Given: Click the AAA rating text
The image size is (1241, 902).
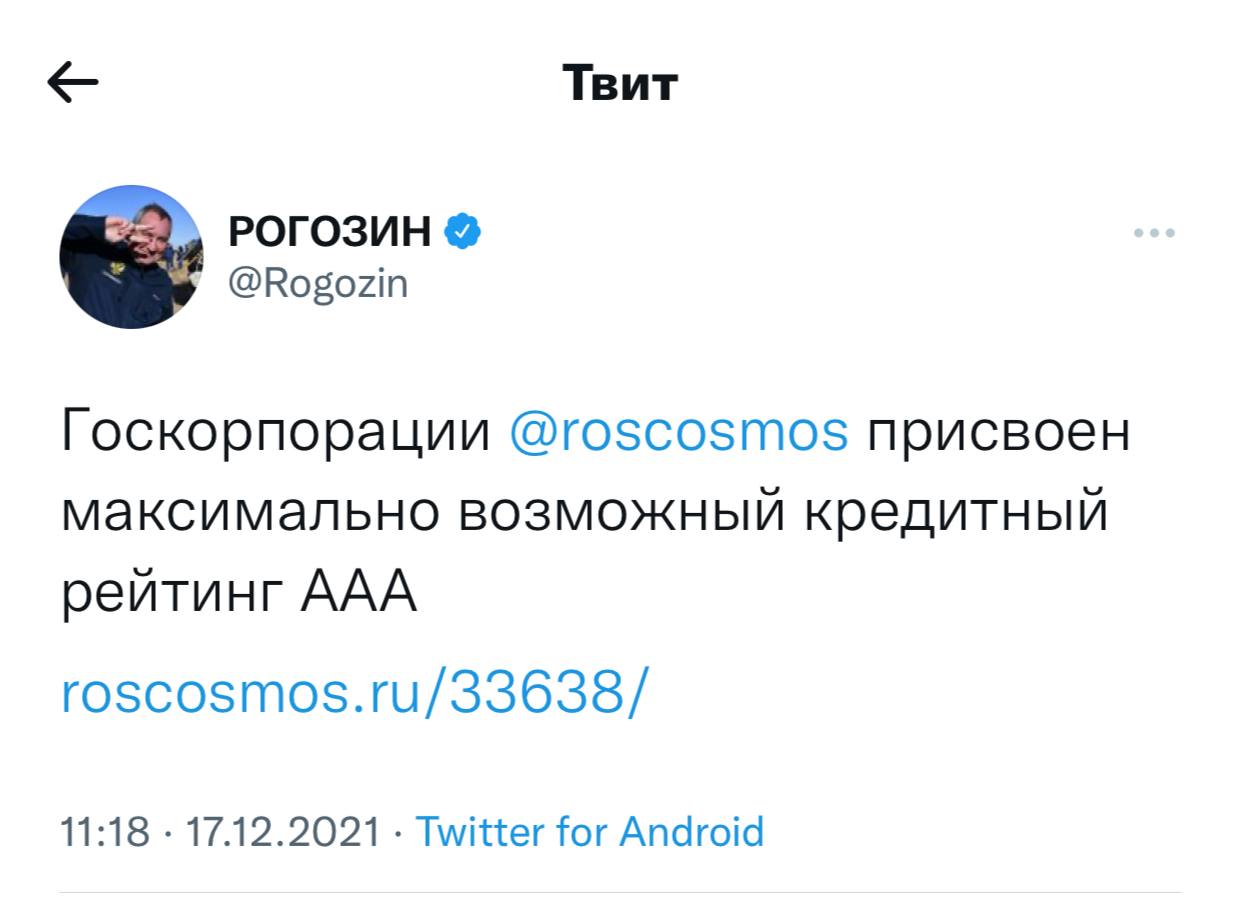Looking at the screenshot, I should 355,594.
